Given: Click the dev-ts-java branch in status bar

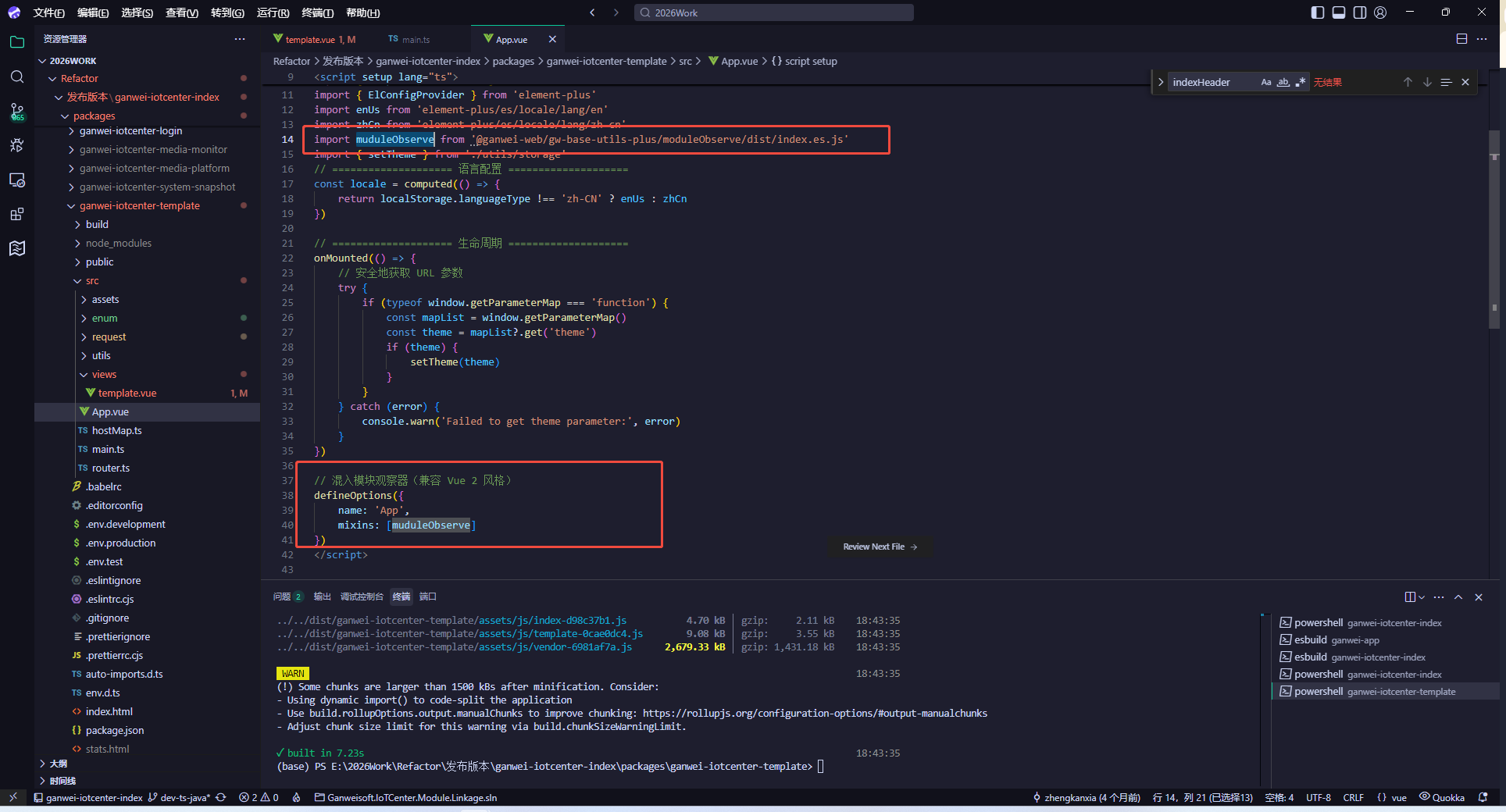Looking at the screenshot, I should click(179, 797).
